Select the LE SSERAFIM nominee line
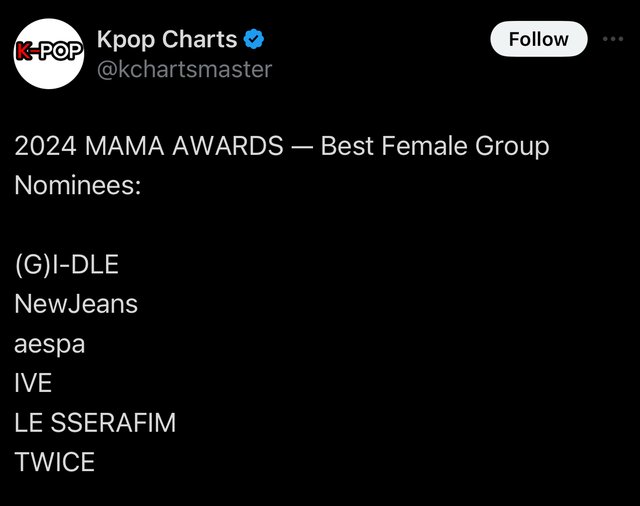Screen dimensions: 640x506 (x=95, y=422)
